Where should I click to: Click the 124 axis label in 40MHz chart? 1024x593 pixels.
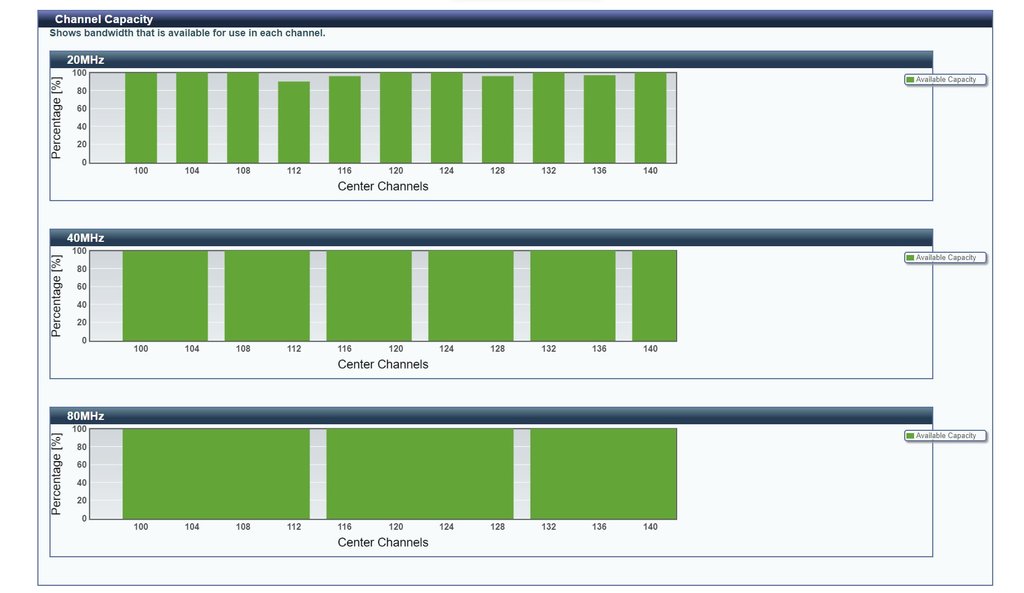point(447,349)
